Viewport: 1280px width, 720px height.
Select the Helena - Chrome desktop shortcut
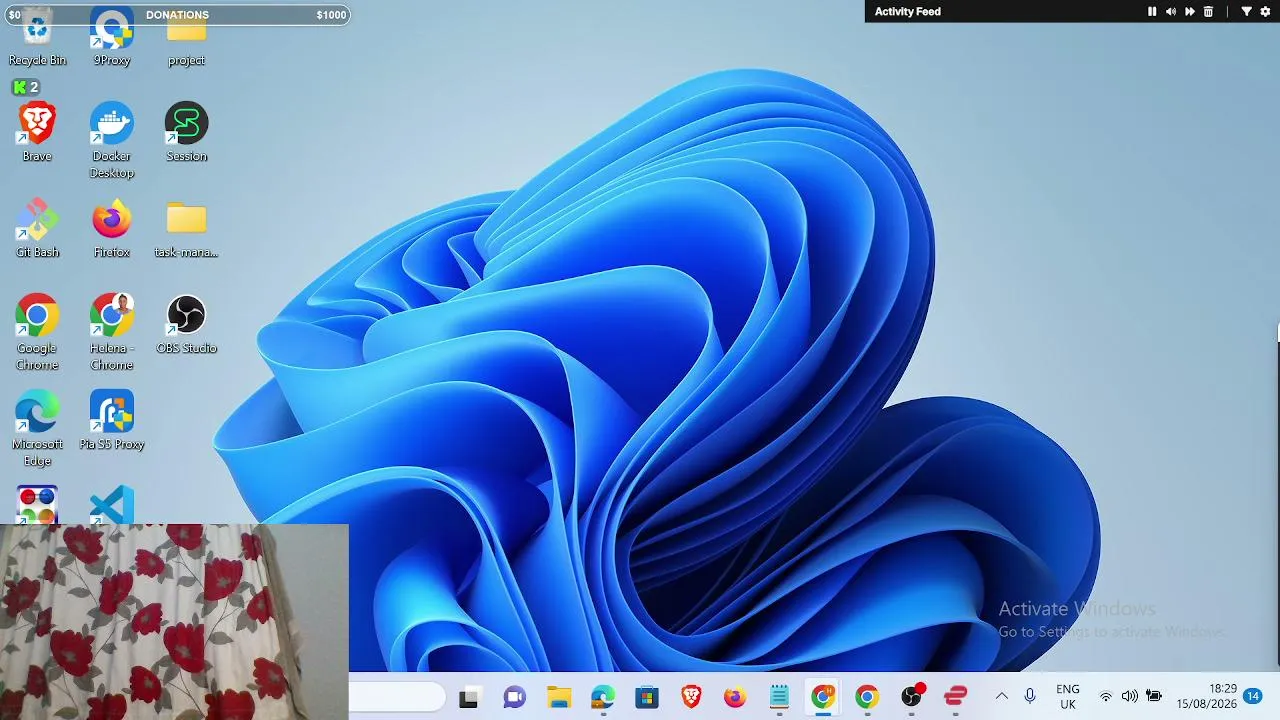point(112,332)
